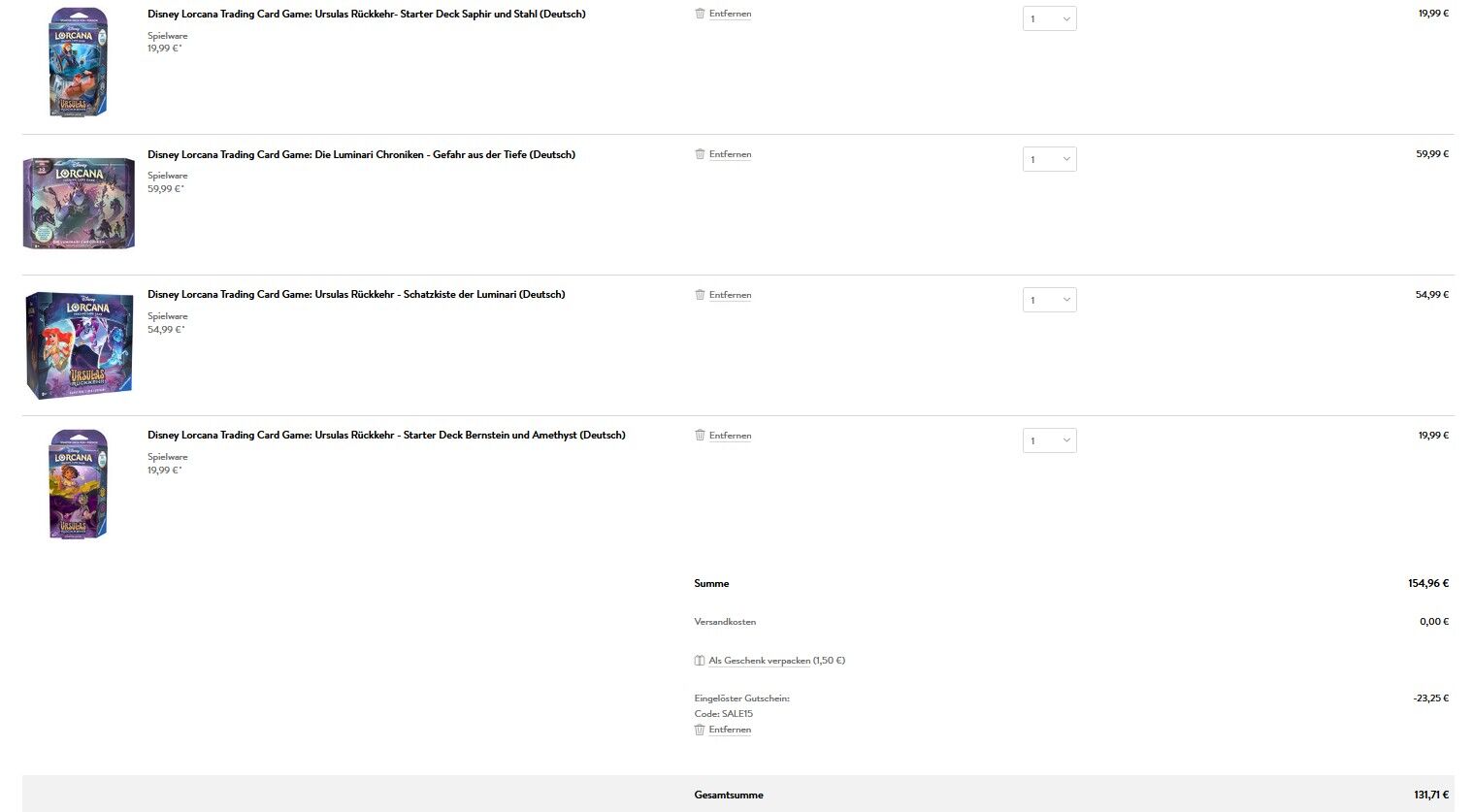This screenshot has width=1473, height=812.
Task: Click Entfernen link under voucher code
Action: pyautogui.click(x=730, y=730)
